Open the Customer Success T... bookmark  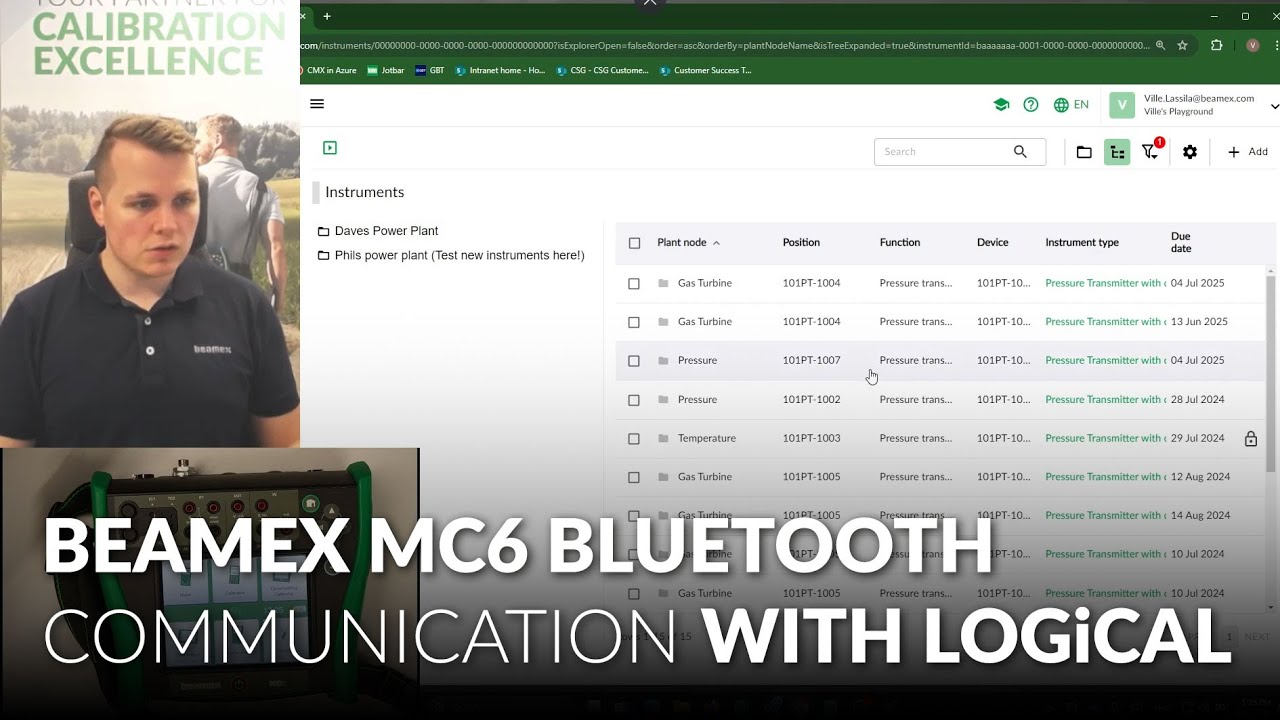[705, 71]
